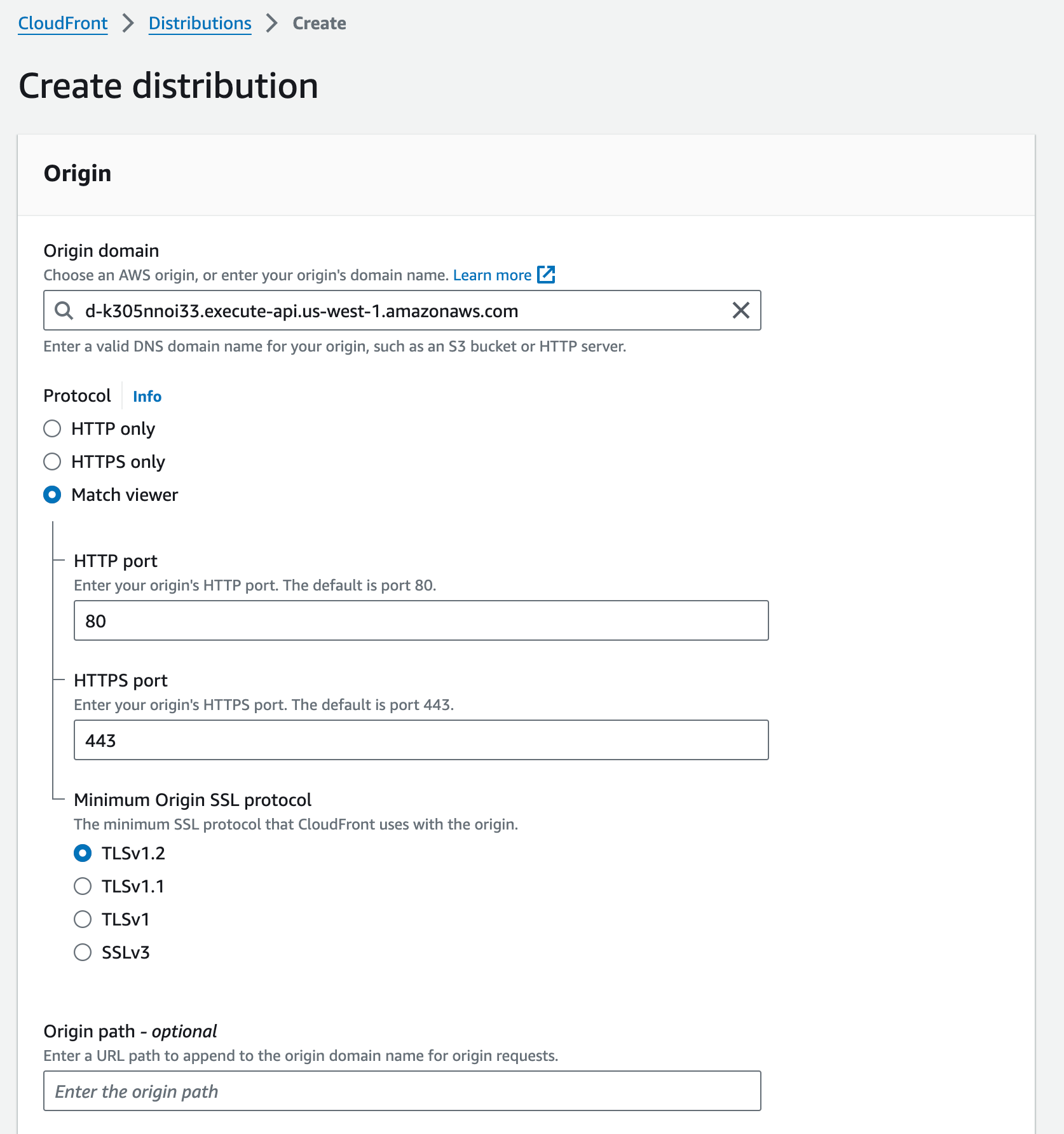Click the Origin section header
This screenshot has height=1134, width=1064.
click(78, 174)
